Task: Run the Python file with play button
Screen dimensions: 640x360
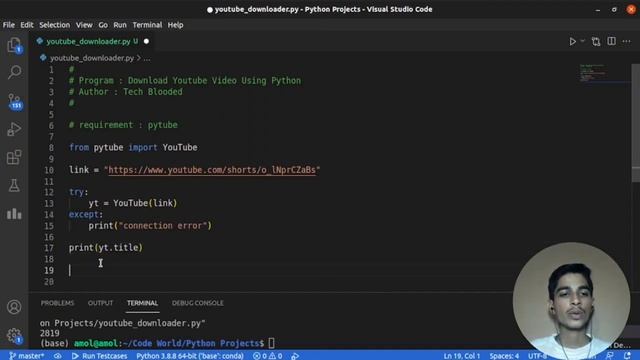Action: (x=572, y=41)
